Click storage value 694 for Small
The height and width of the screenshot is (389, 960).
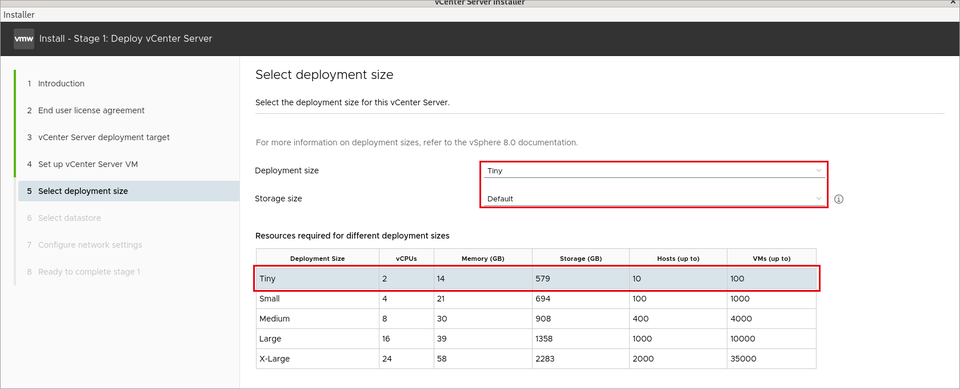543,299
